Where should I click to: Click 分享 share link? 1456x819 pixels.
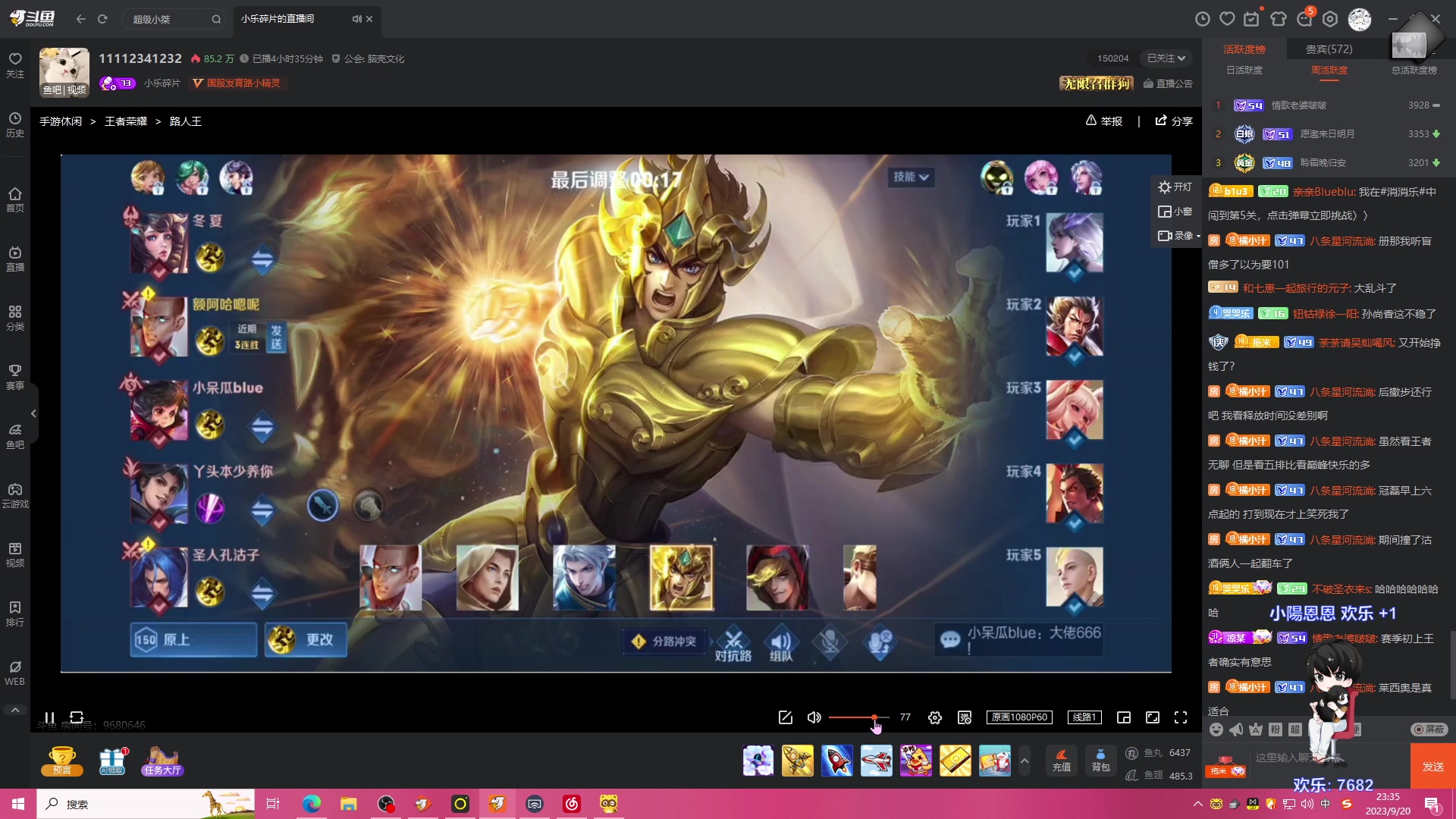(1173, 121)
